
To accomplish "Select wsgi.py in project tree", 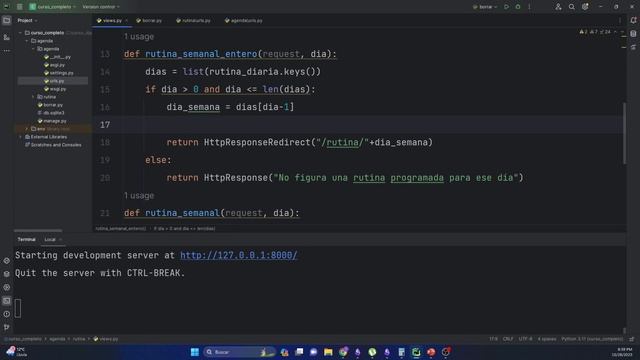I will tap(55, 89).
